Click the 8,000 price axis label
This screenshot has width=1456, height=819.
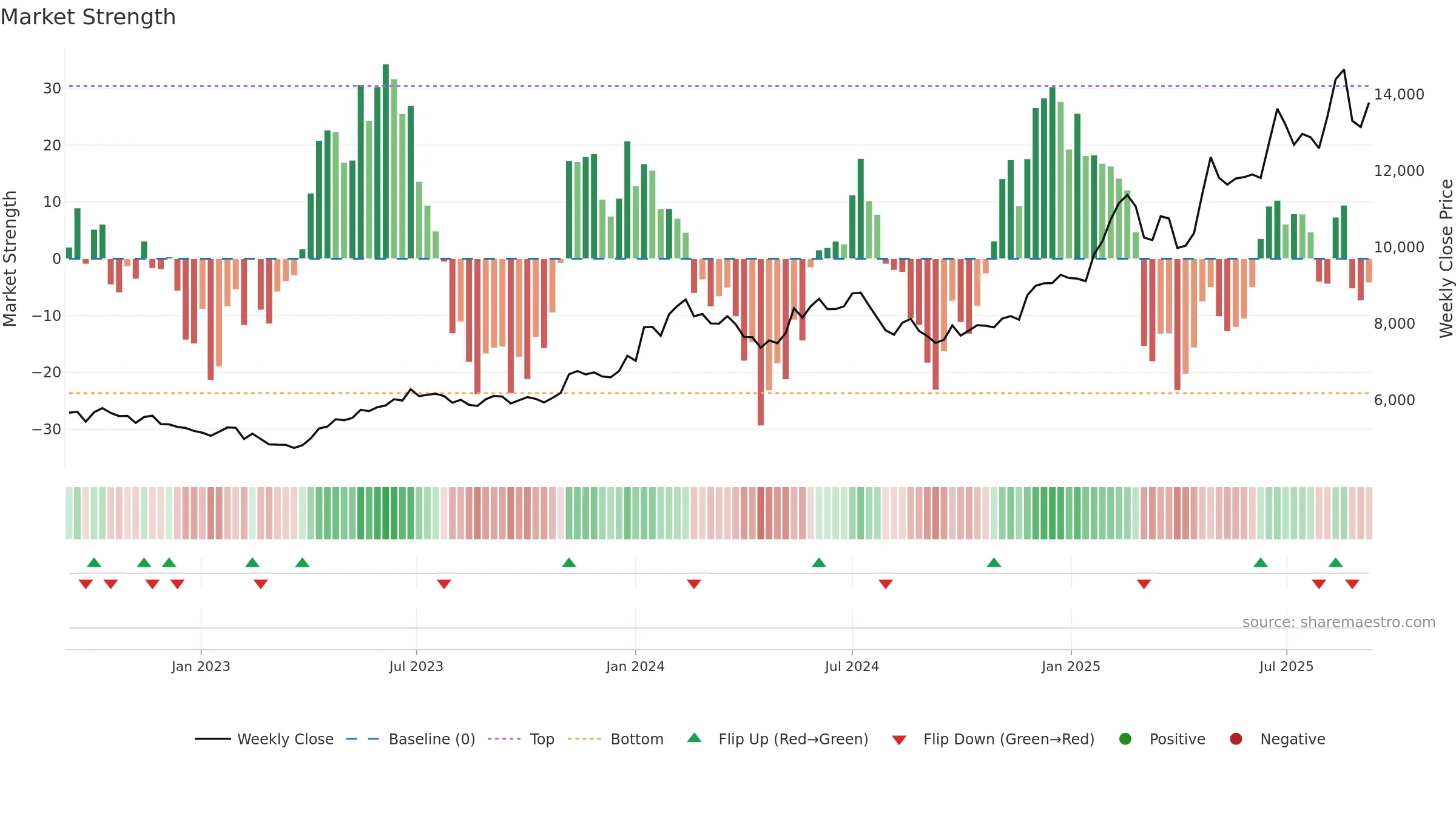(x=1394, y=323)
